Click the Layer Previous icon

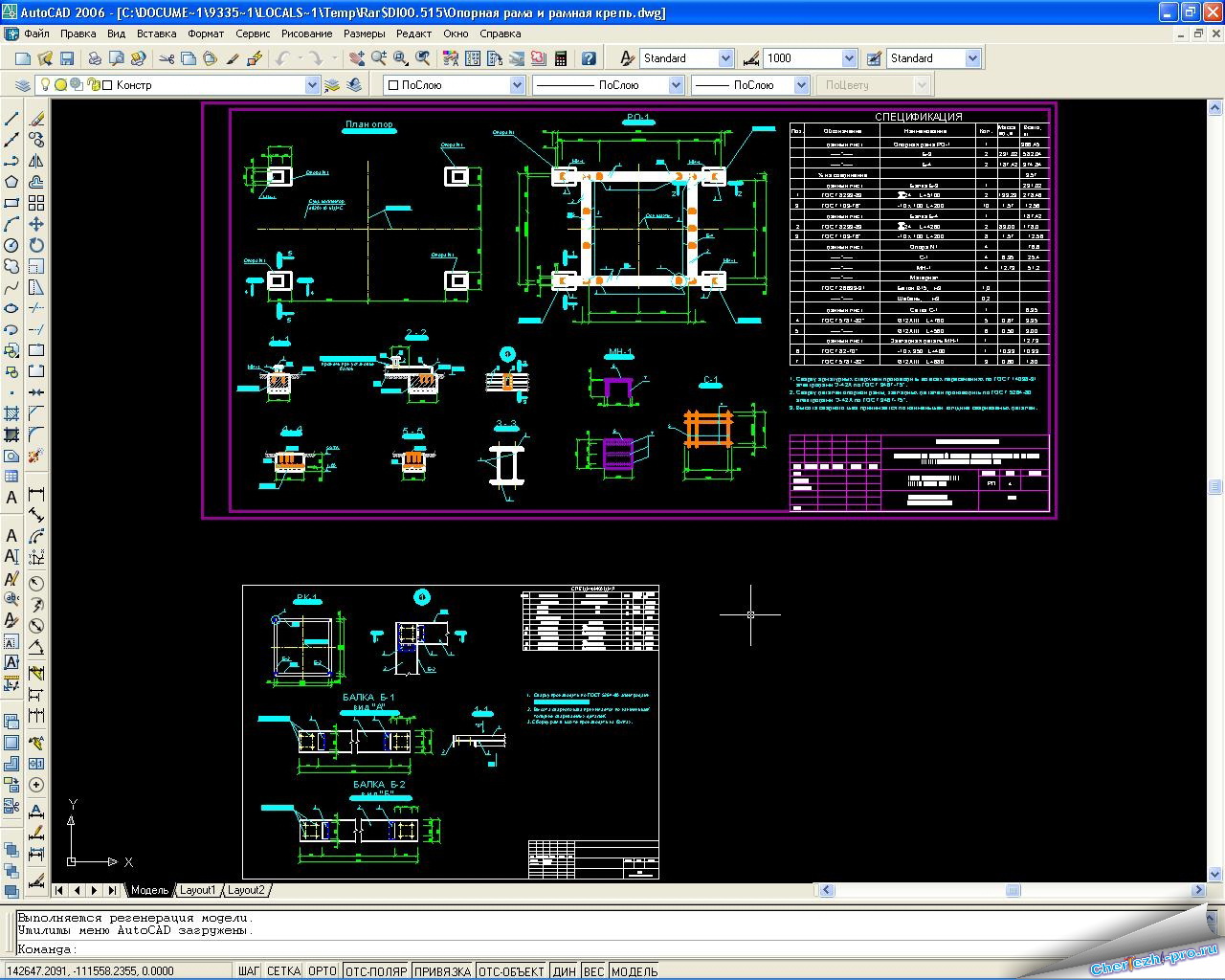[354, 85]
